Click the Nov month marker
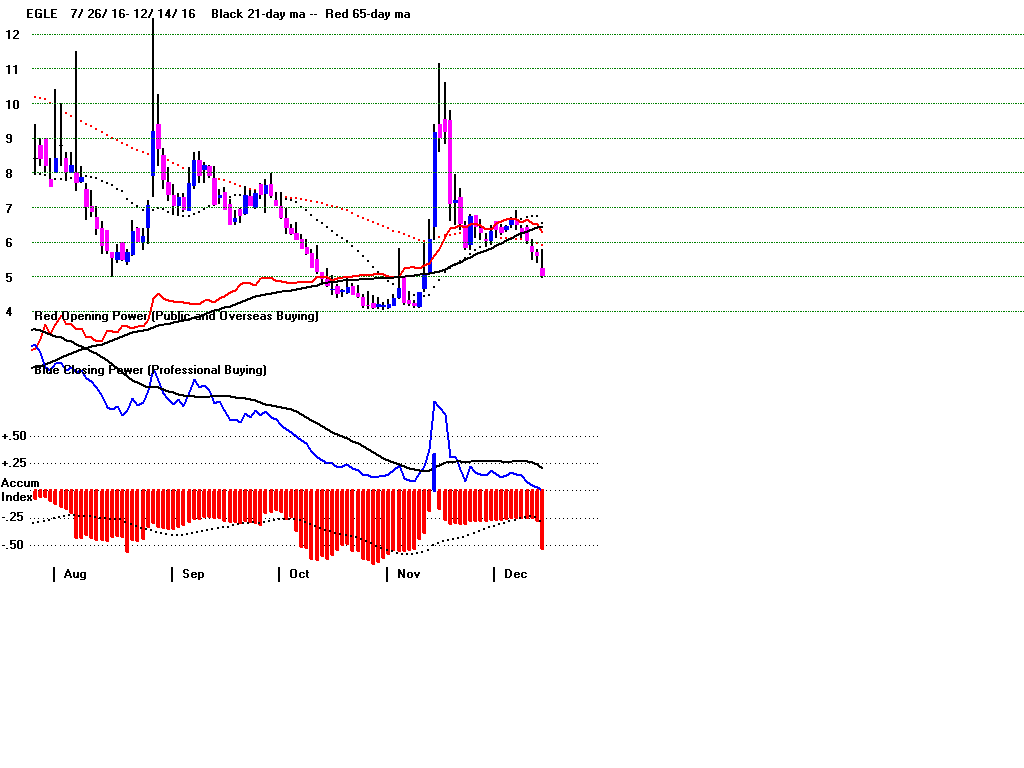Viewport: 1024px width, 768px height. point(408,574)
